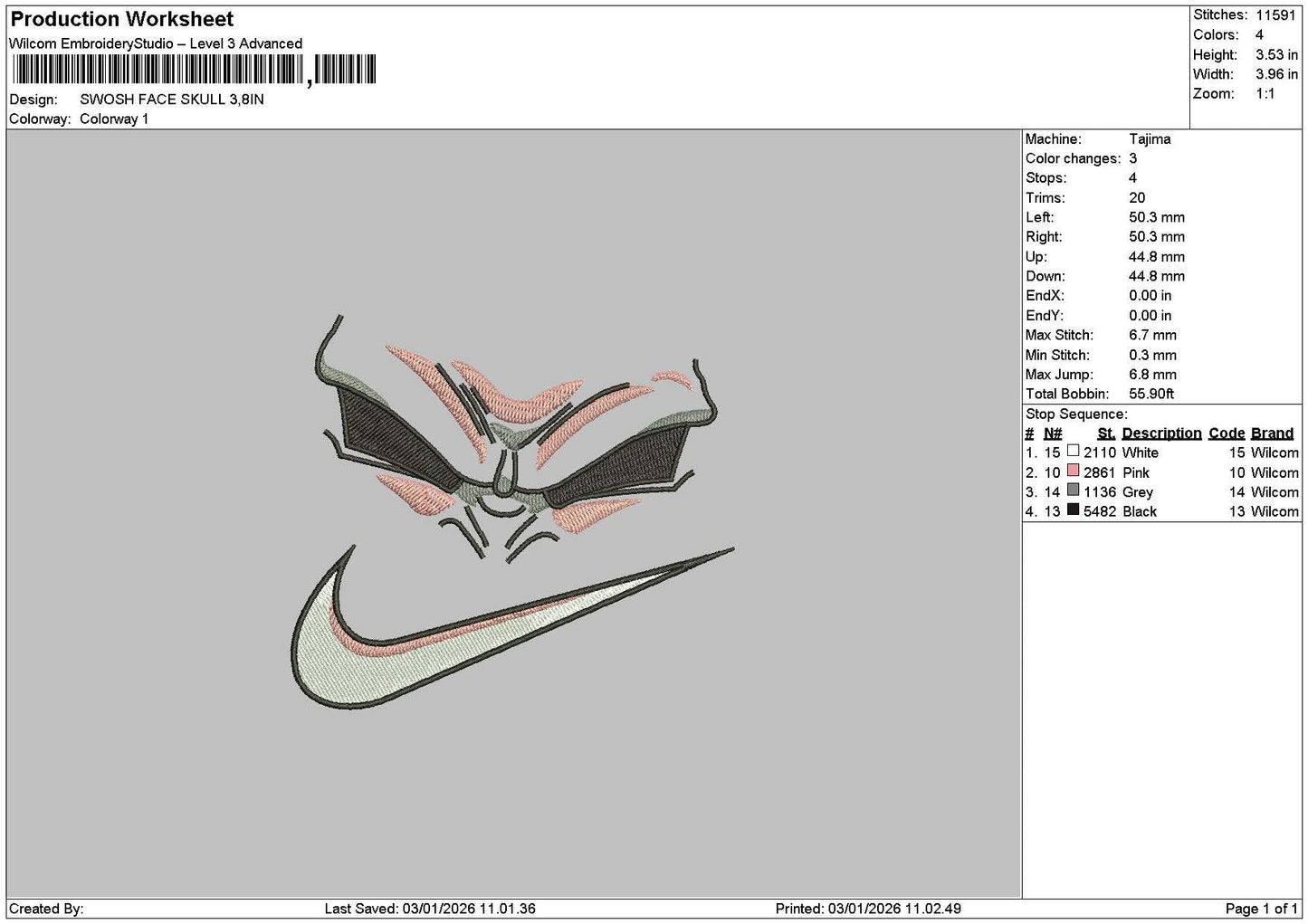
Task: Click the Up value "44.8 mm"
Action: pyautogui.click(x=1157, y=257)
